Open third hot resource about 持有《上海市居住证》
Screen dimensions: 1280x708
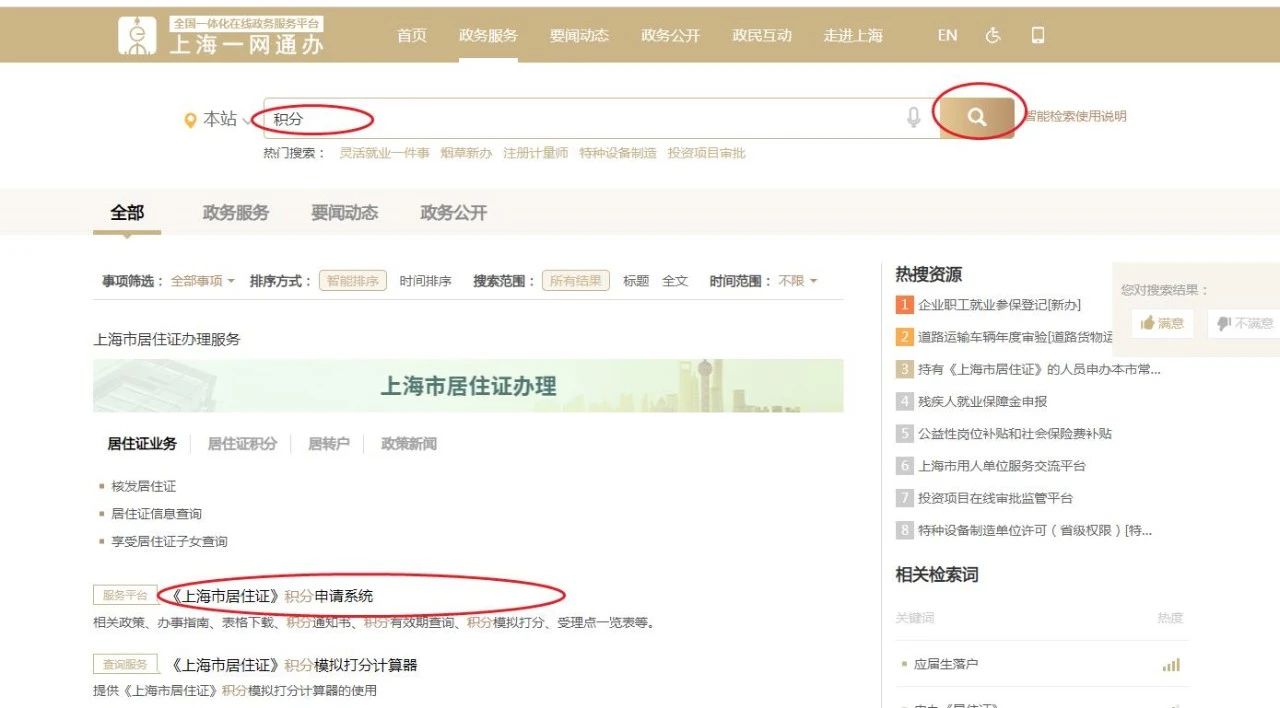point(1040,369)
